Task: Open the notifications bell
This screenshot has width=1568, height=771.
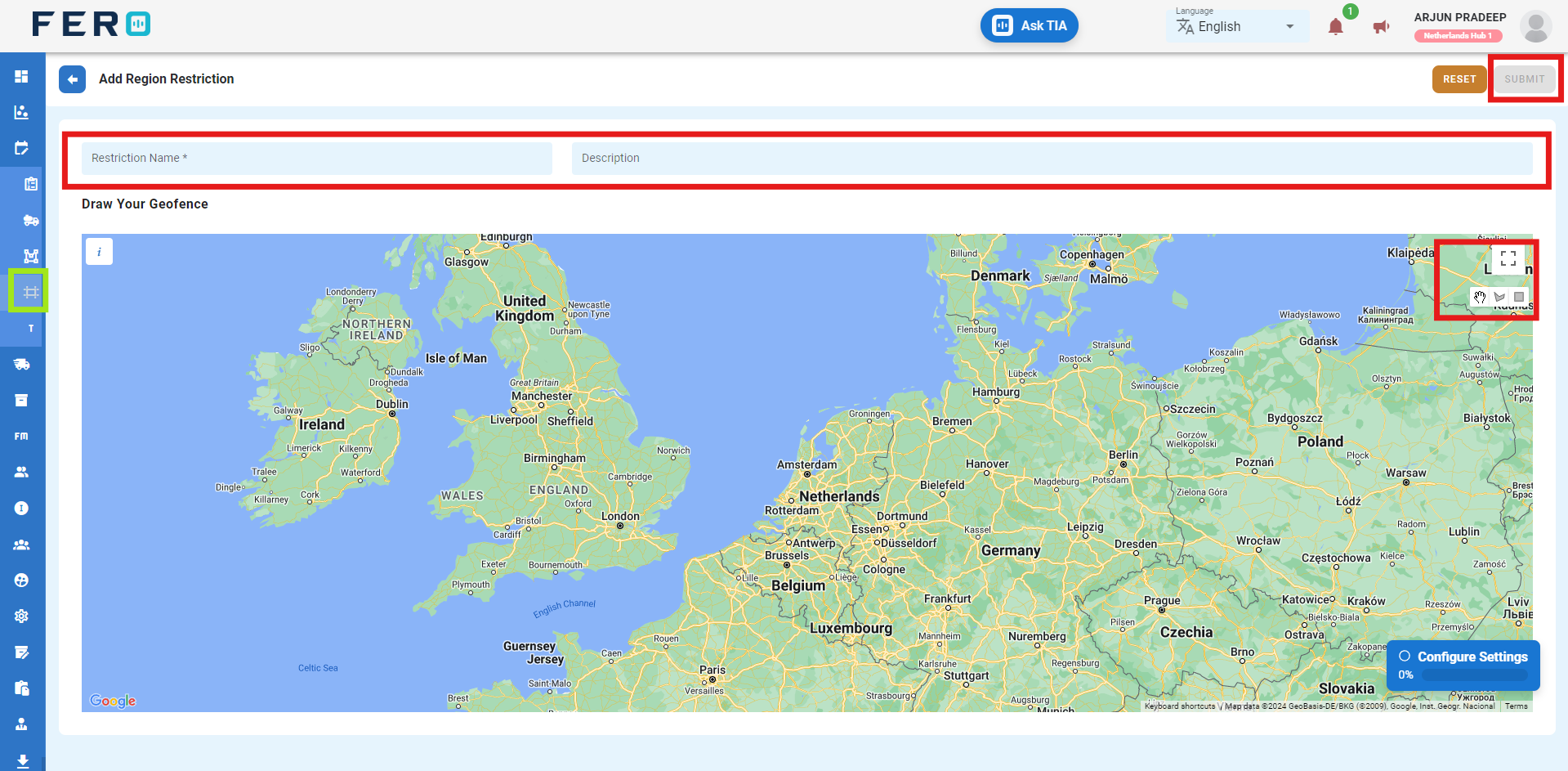Action: click(1336, 27)
